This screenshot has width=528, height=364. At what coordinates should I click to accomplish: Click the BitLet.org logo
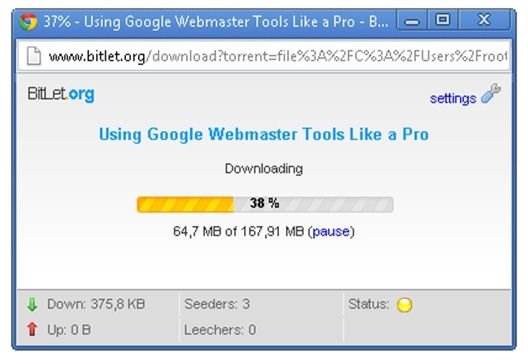pyautogui.click(x=61, y=94)
